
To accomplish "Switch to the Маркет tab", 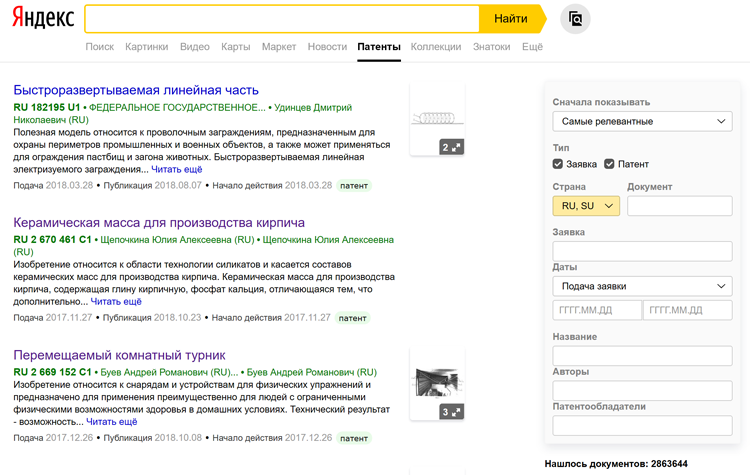I will click(279, 47).
